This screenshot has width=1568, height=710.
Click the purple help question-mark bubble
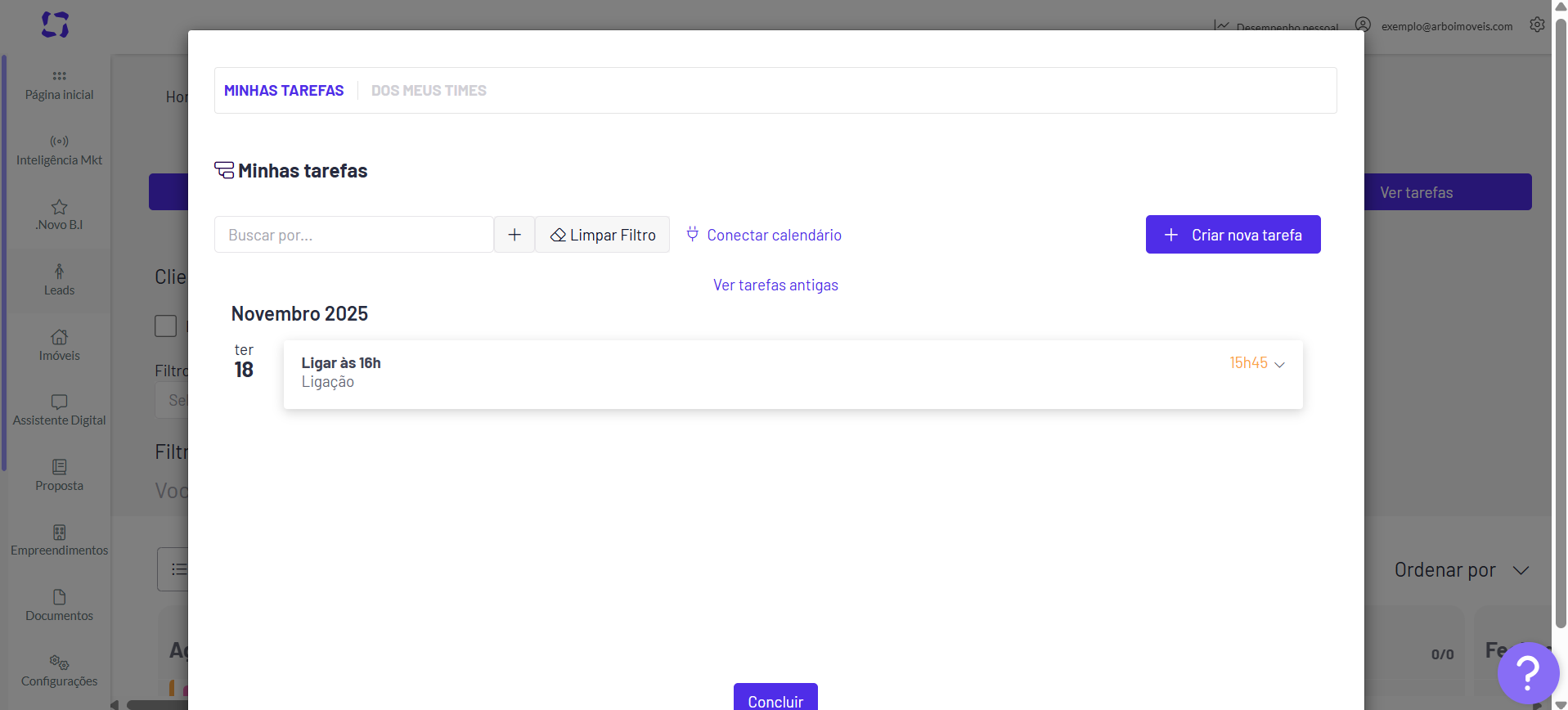1528,673
